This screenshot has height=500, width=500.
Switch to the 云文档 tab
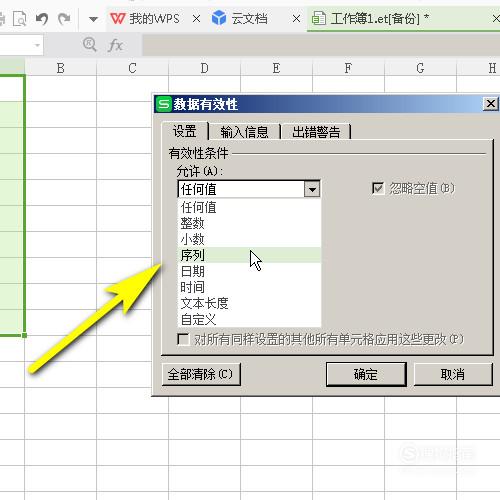(249, 19)
